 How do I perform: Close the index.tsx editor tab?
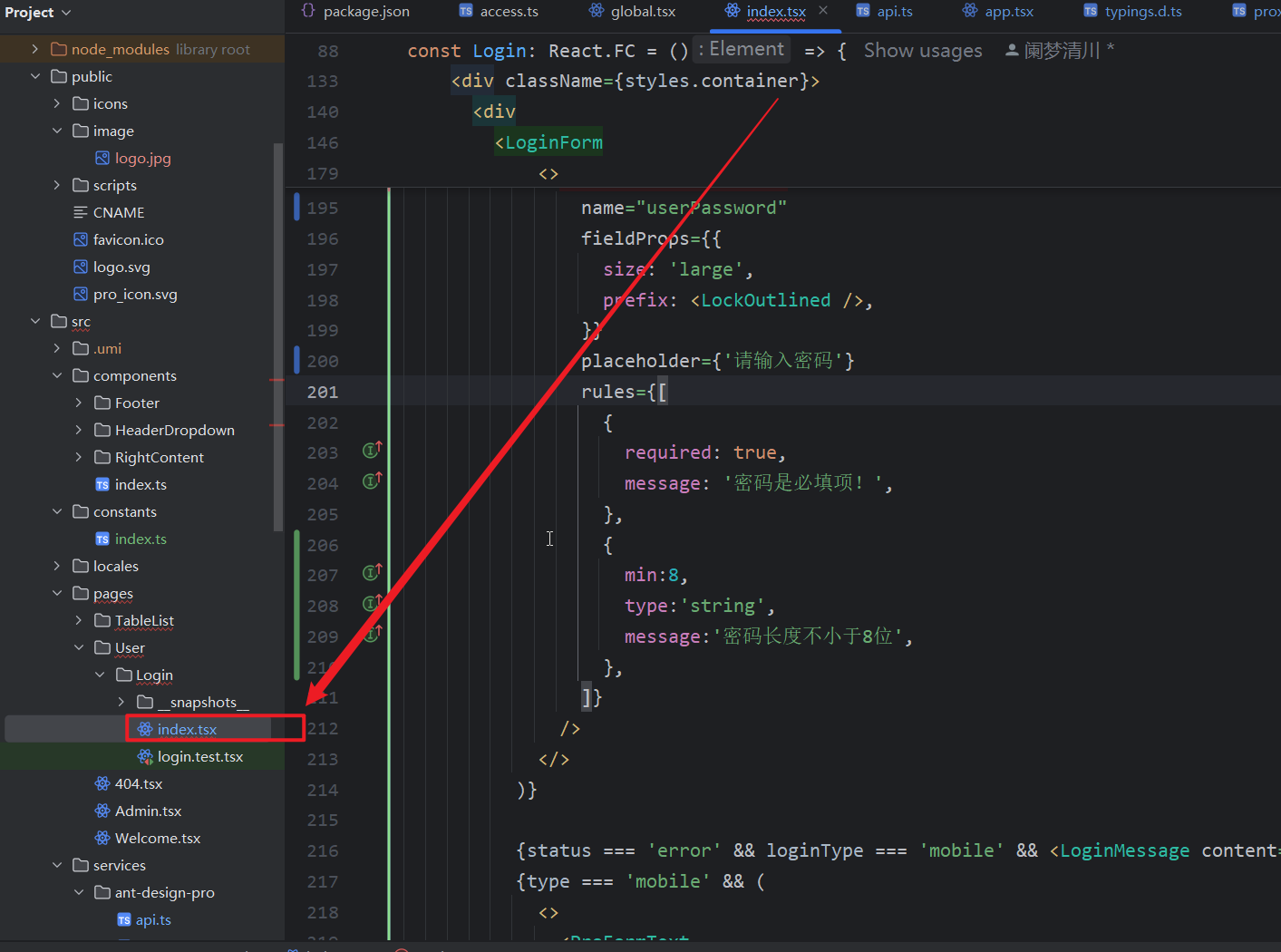[x=823, y=11]
